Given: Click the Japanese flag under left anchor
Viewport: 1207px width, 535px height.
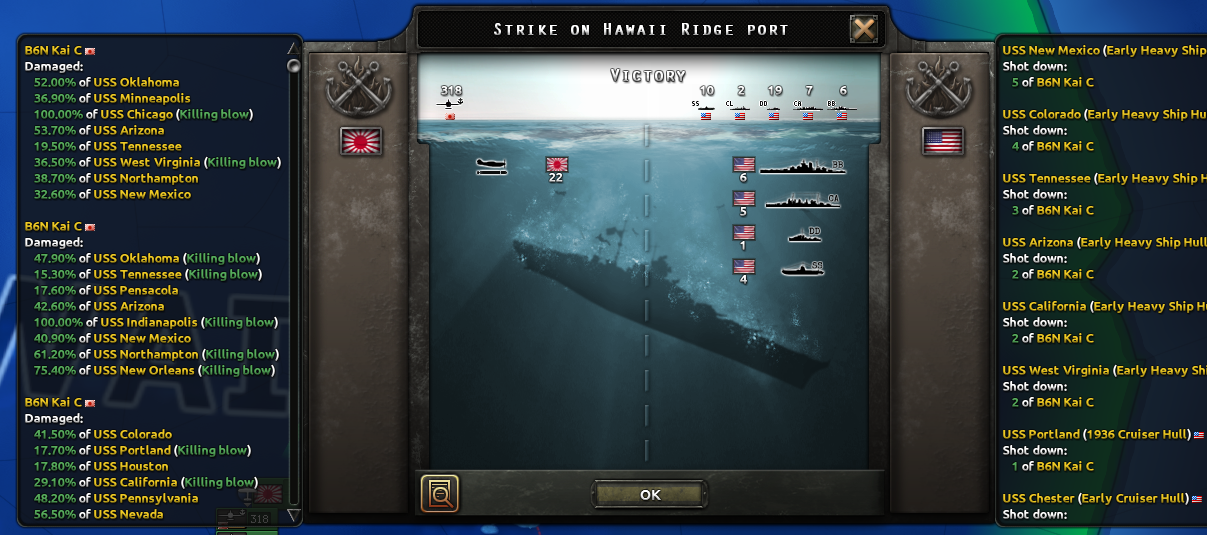Looking at the screenshot, I should click(359, 141).
